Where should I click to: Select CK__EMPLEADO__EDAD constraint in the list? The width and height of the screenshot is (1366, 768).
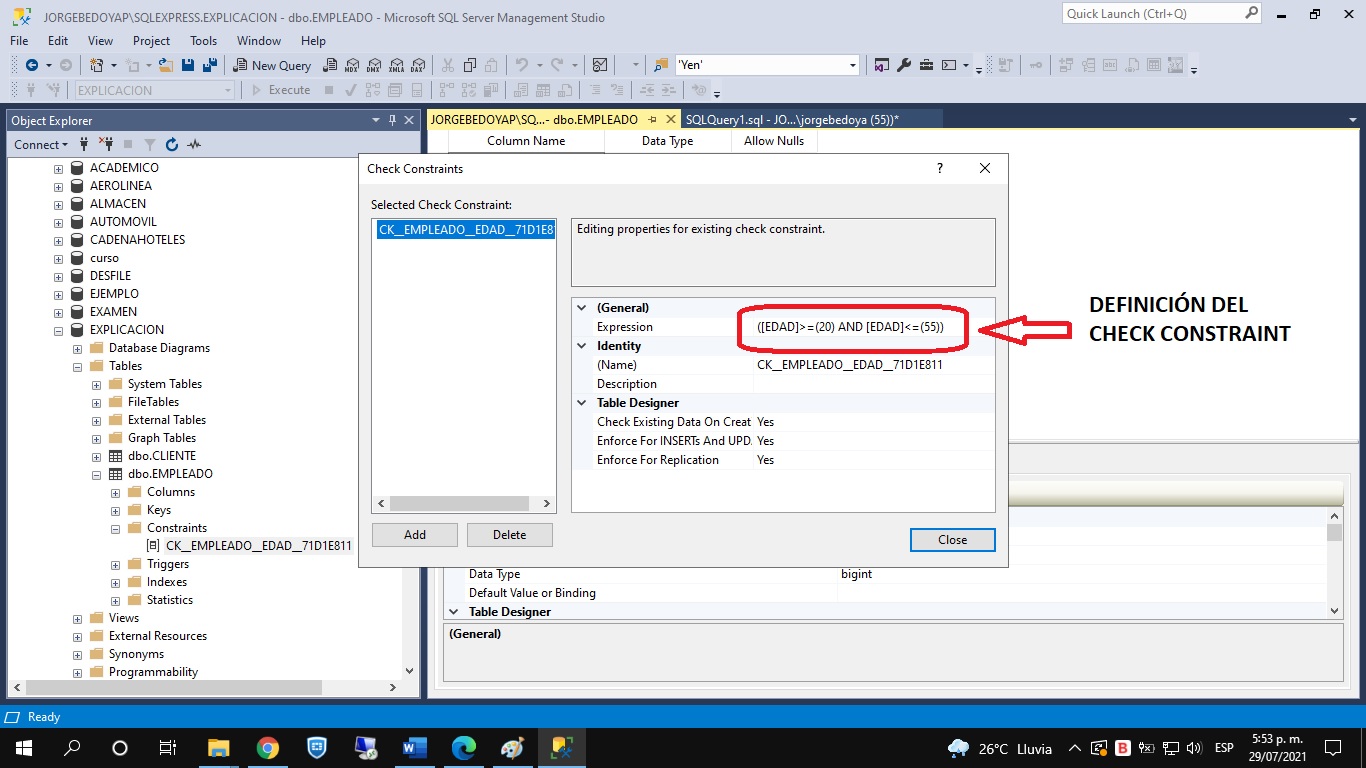click(x=466, y=230)
